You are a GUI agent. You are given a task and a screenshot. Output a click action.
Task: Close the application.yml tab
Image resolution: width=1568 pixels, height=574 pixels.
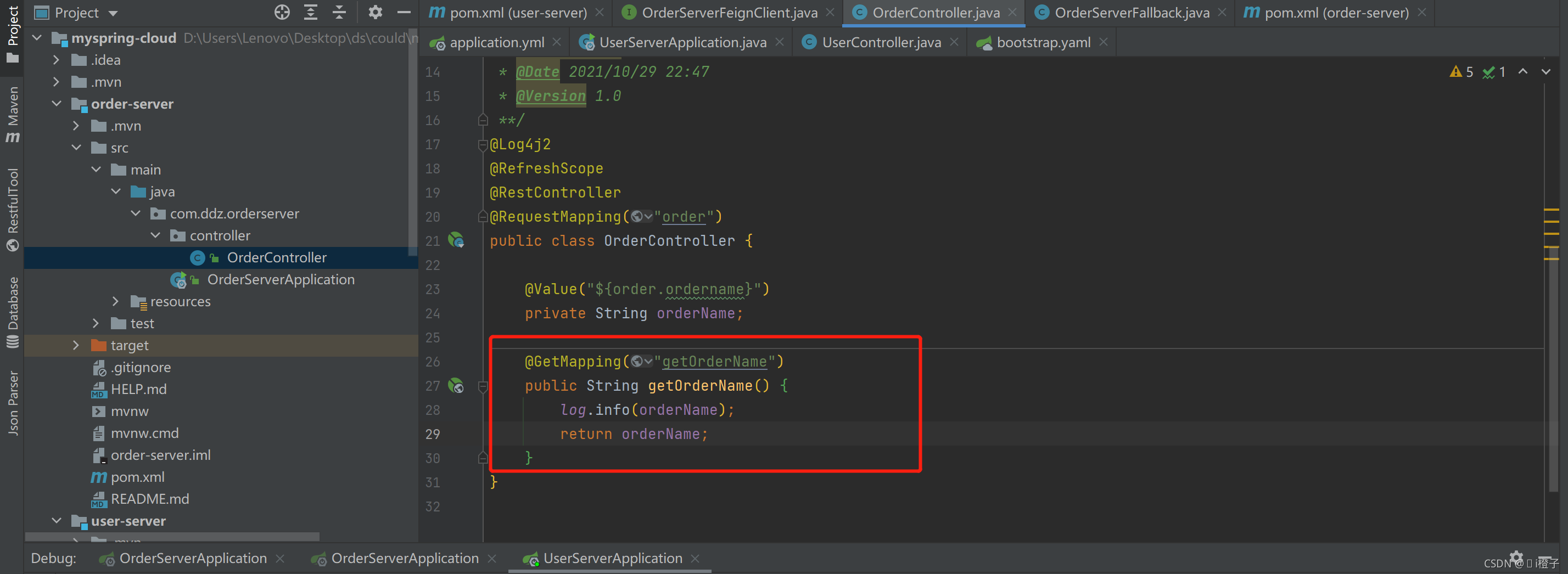pos(556,42)
